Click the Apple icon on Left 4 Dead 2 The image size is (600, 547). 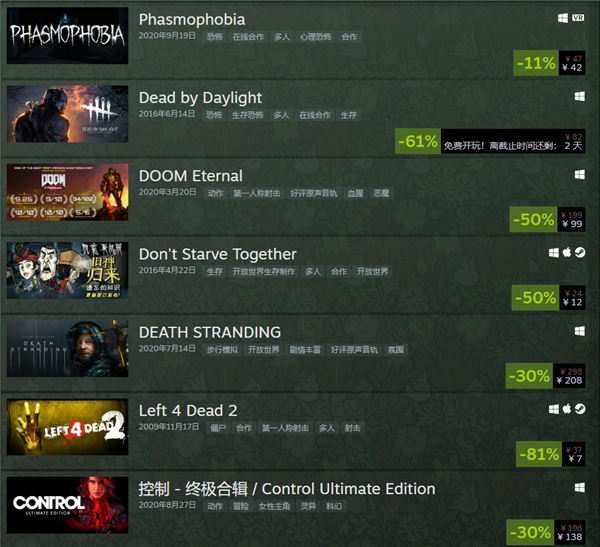click(x=567, y=409)
